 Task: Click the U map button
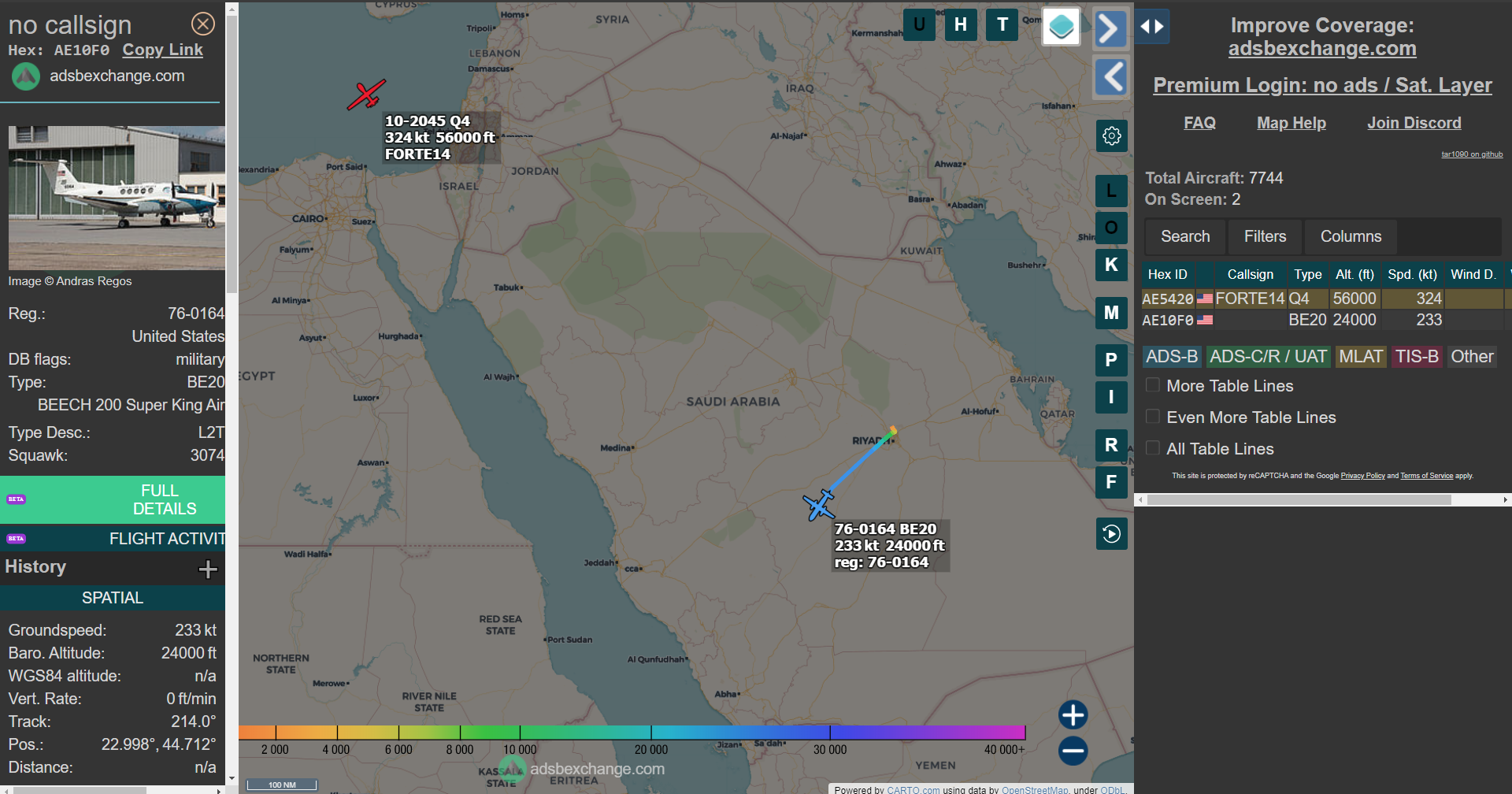pyautogui.click(x=919, y=25)
